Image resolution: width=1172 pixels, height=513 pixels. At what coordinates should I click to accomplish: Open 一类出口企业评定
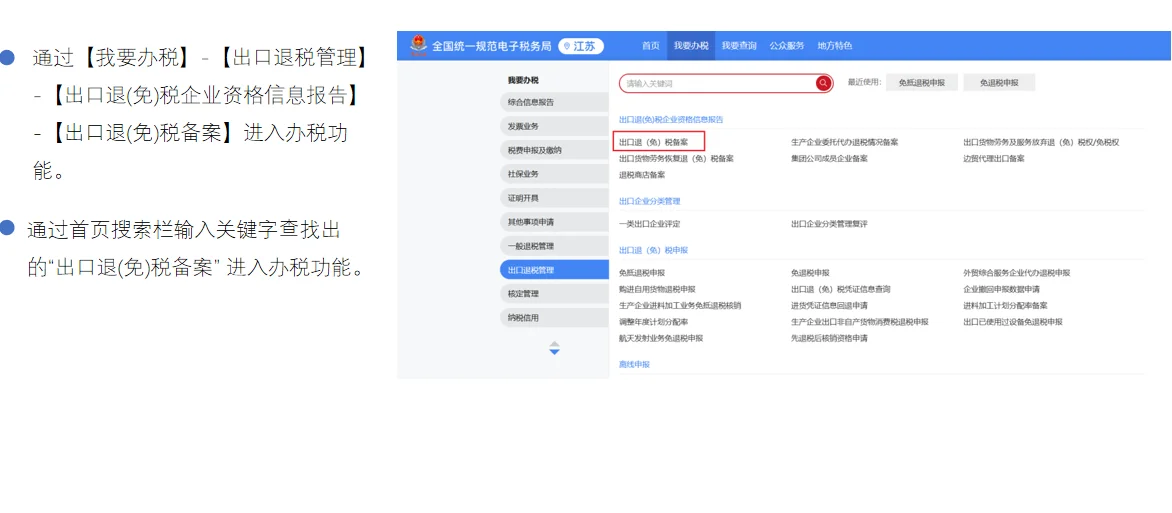pyautogui.click(x=650, y=224)
